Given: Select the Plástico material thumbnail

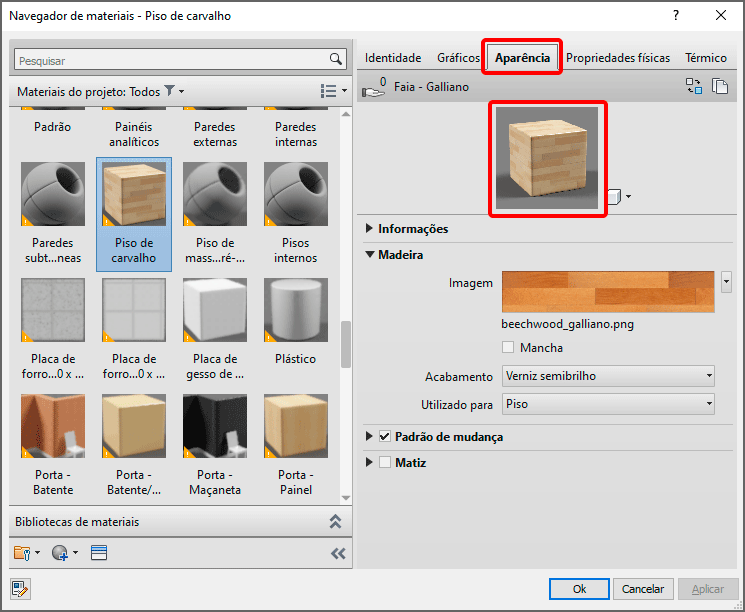Looking at the screenshot, I should [296, 310].
